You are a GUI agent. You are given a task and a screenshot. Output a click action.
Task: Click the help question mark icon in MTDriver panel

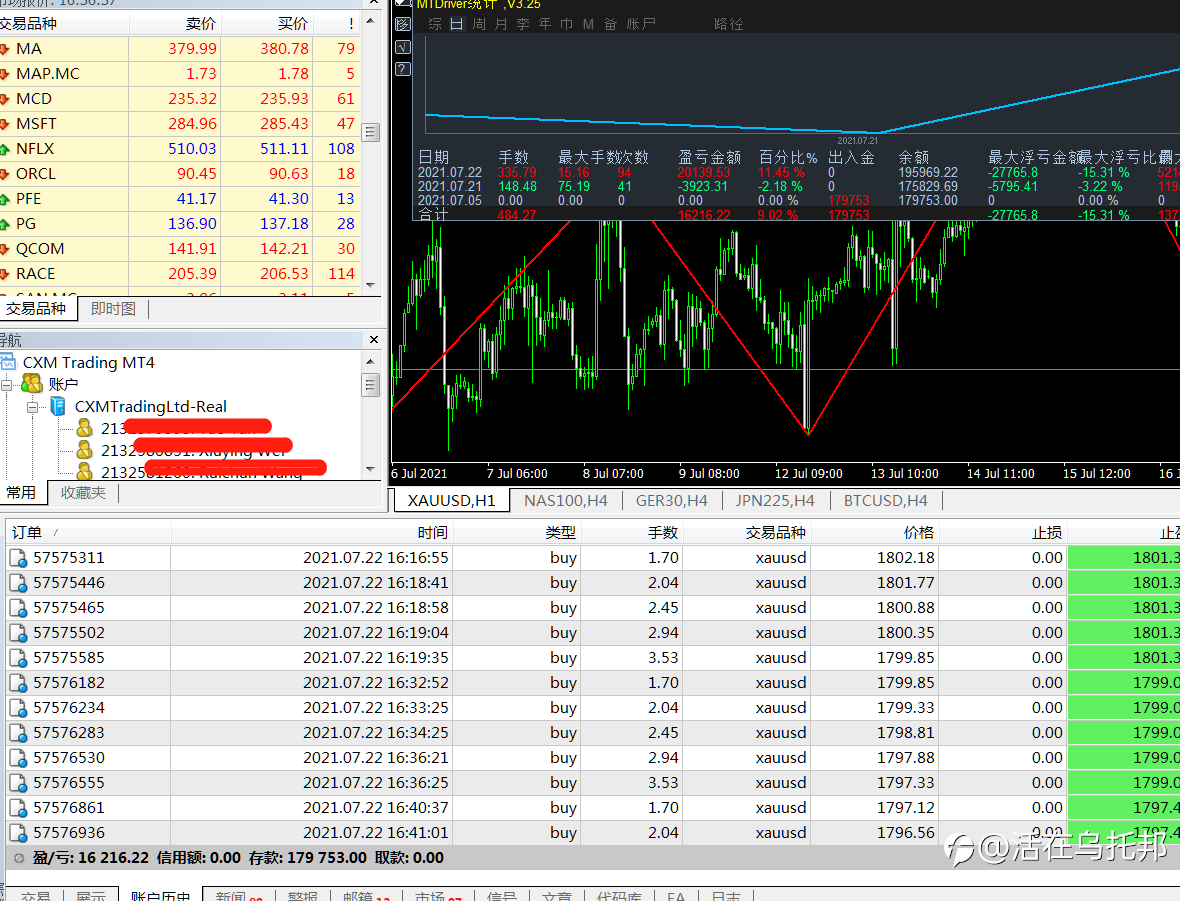(402, 69)
